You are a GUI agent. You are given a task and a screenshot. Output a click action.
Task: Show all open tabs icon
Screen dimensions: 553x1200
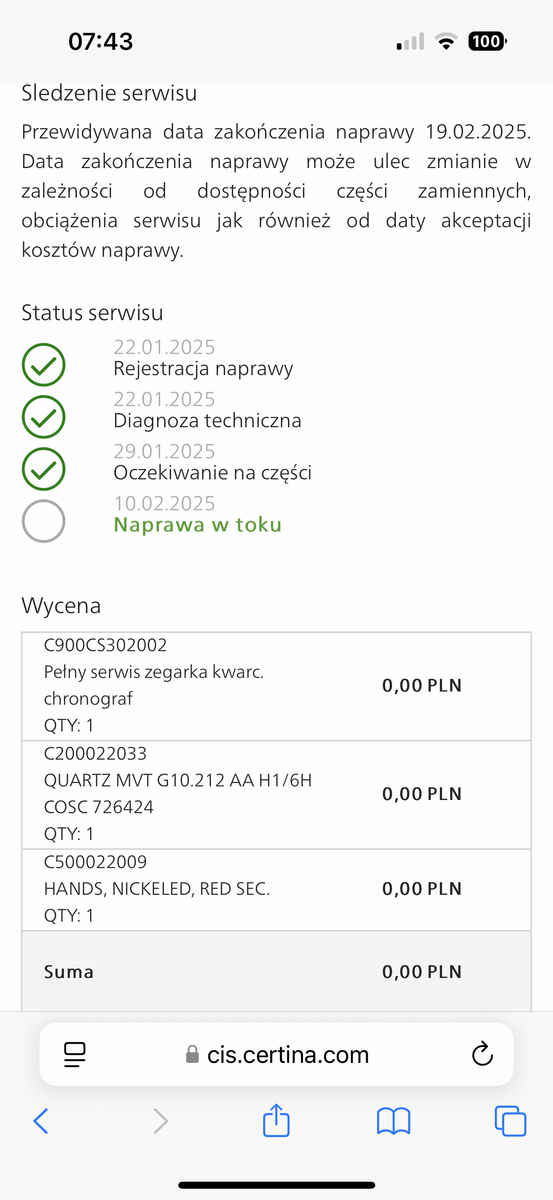pyautogui.click(x=510, y=1120)
